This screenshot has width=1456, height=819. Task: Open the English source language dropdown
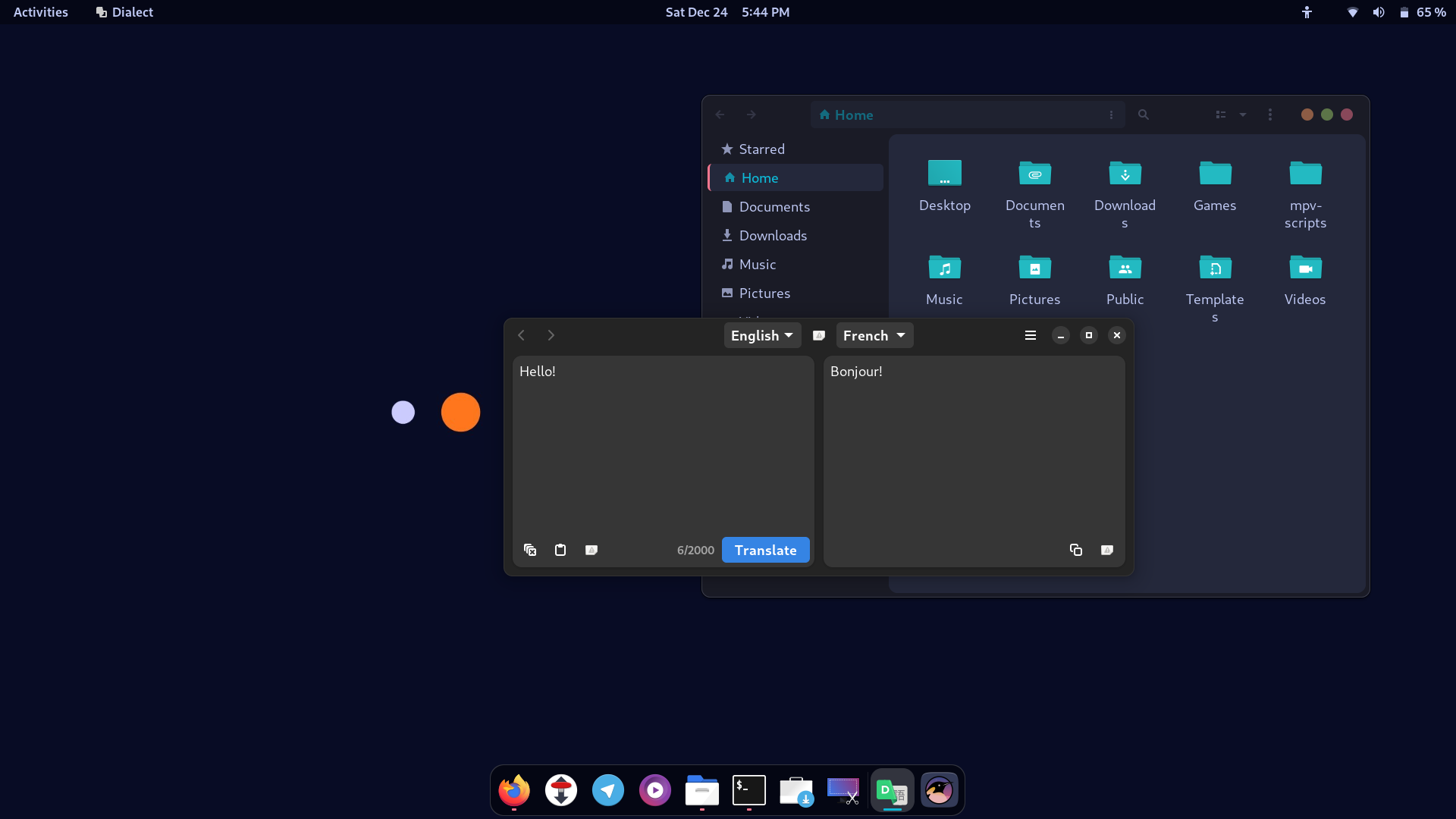pyautogui.click(x=761, y=335)
